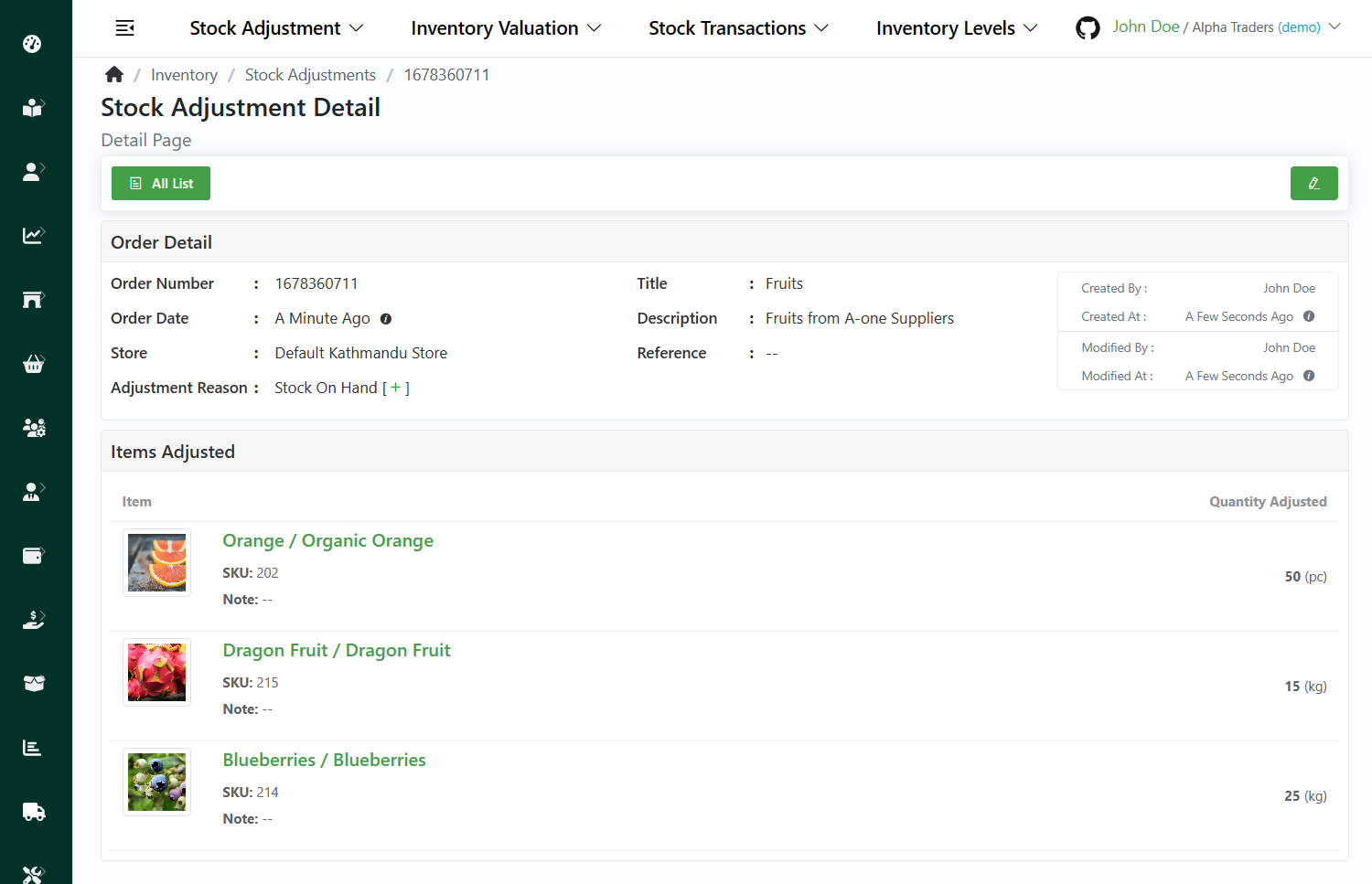Image resolution: width=1372 pixels, height=884 pixels.
Task: Open the delivery truck sidebar icon
Action: click(x=33, y=812)
